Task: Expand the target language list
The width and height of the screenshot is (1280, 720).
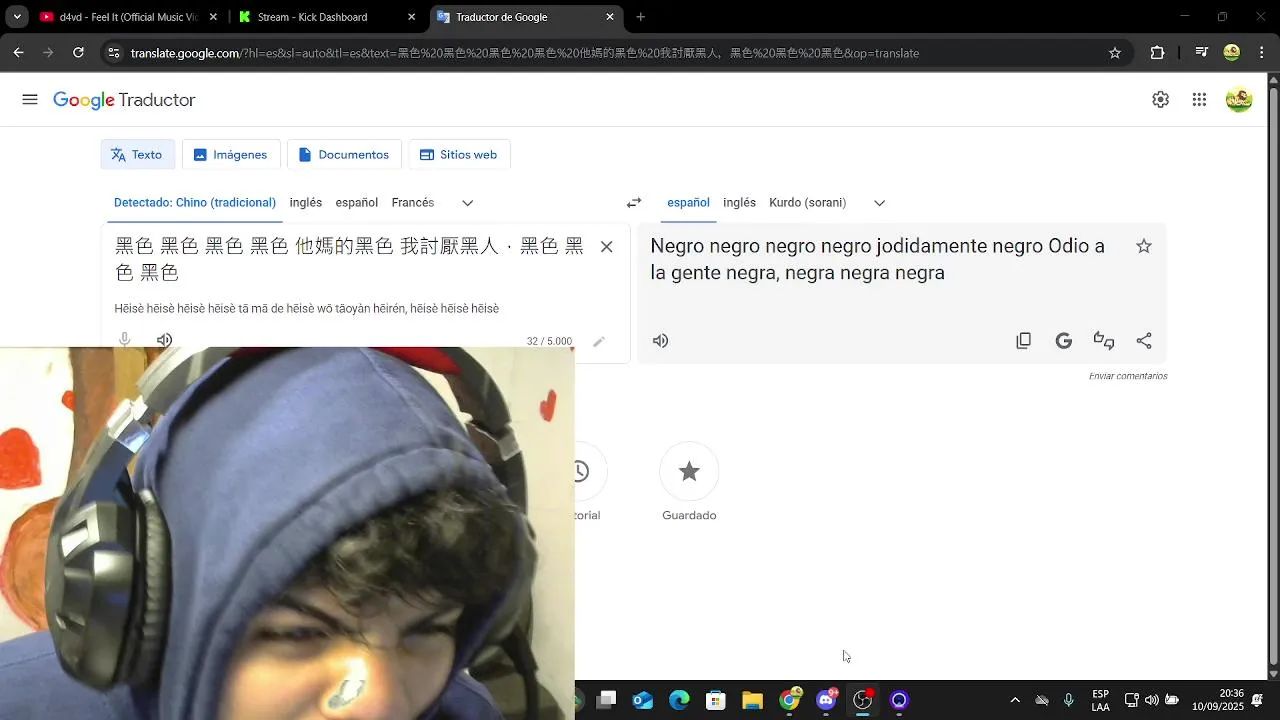Action: (x=879, y=203)
